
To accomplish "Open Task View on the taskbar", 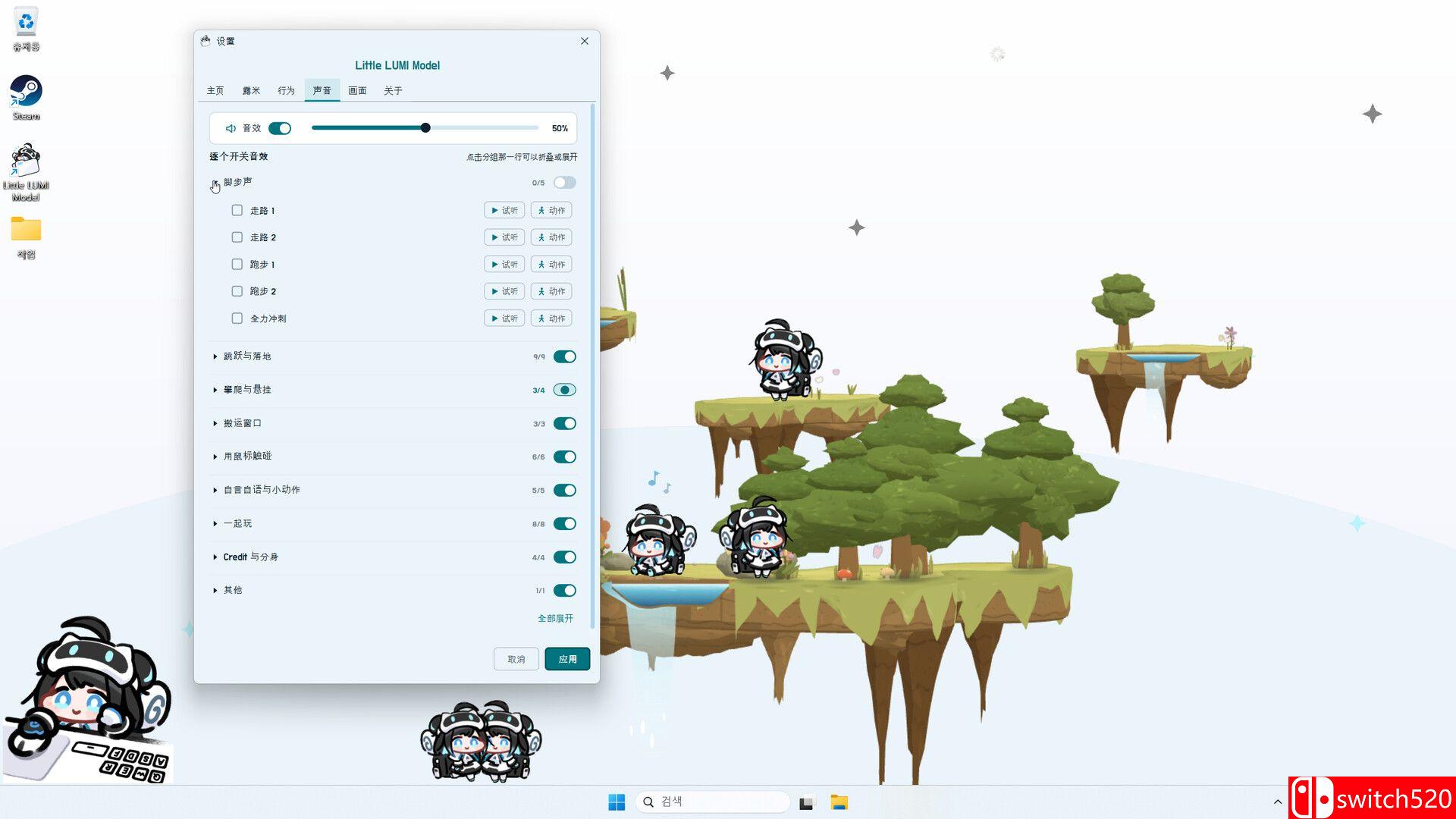I will (x=806, y=802).
